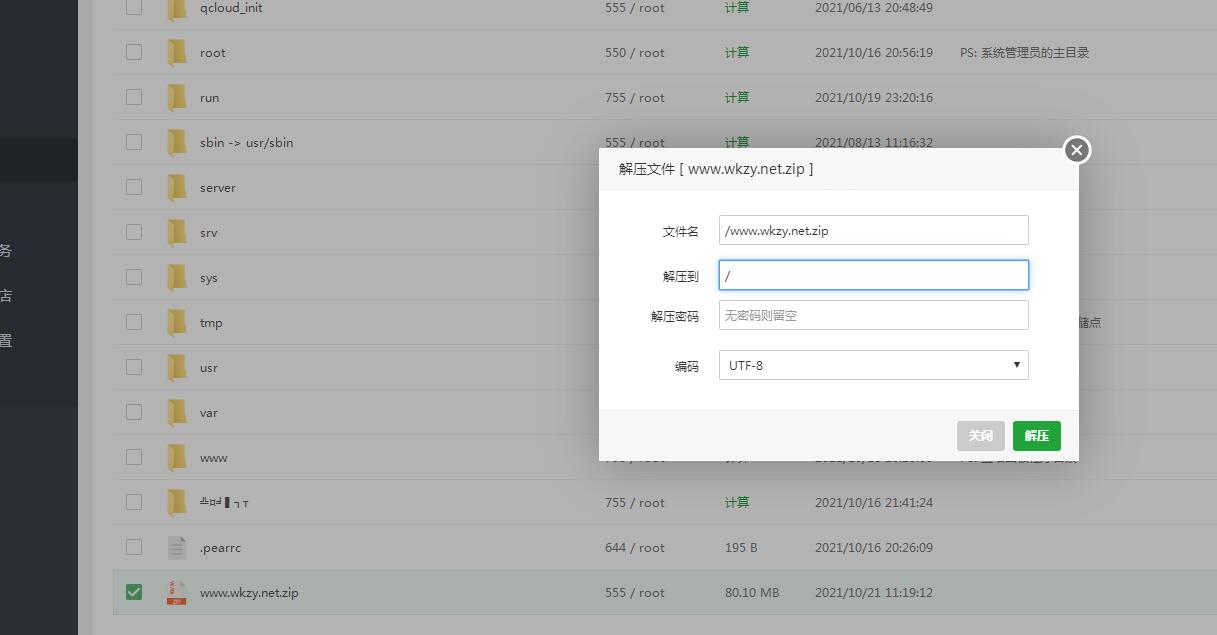Click the green 解压 extract button
1217x635 pixels.
pos(1036,436)
